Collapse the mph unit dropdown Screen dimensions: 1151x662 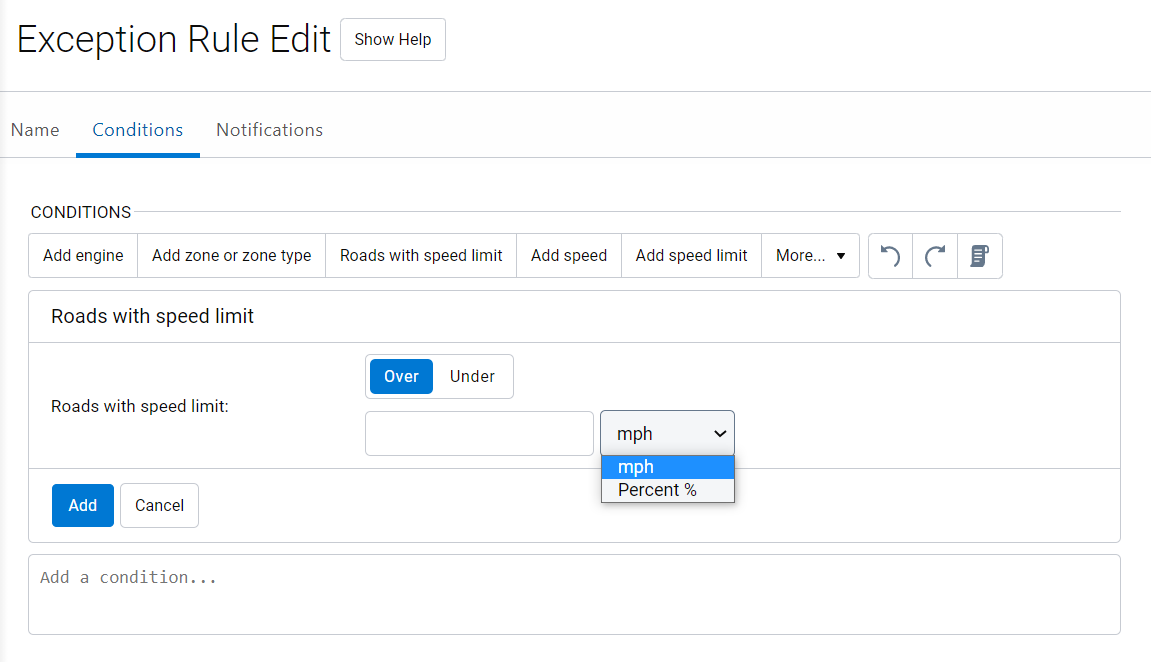(x=667, y=433)
